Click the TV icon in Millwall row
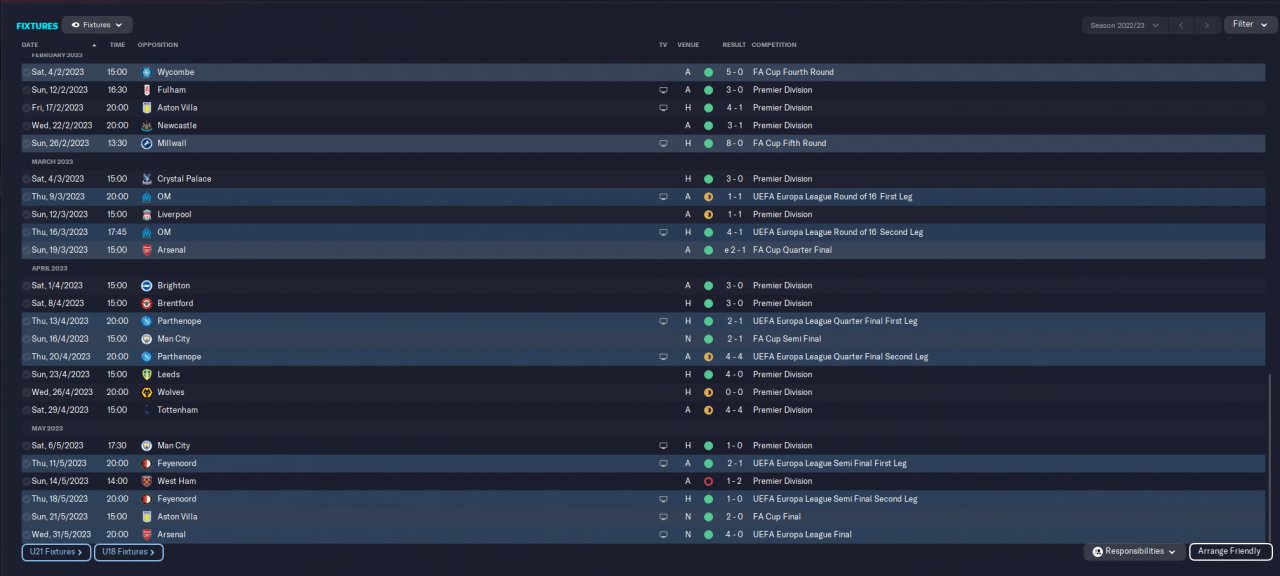The height and width of the screenshot is (576, 1280). point(662,144)
